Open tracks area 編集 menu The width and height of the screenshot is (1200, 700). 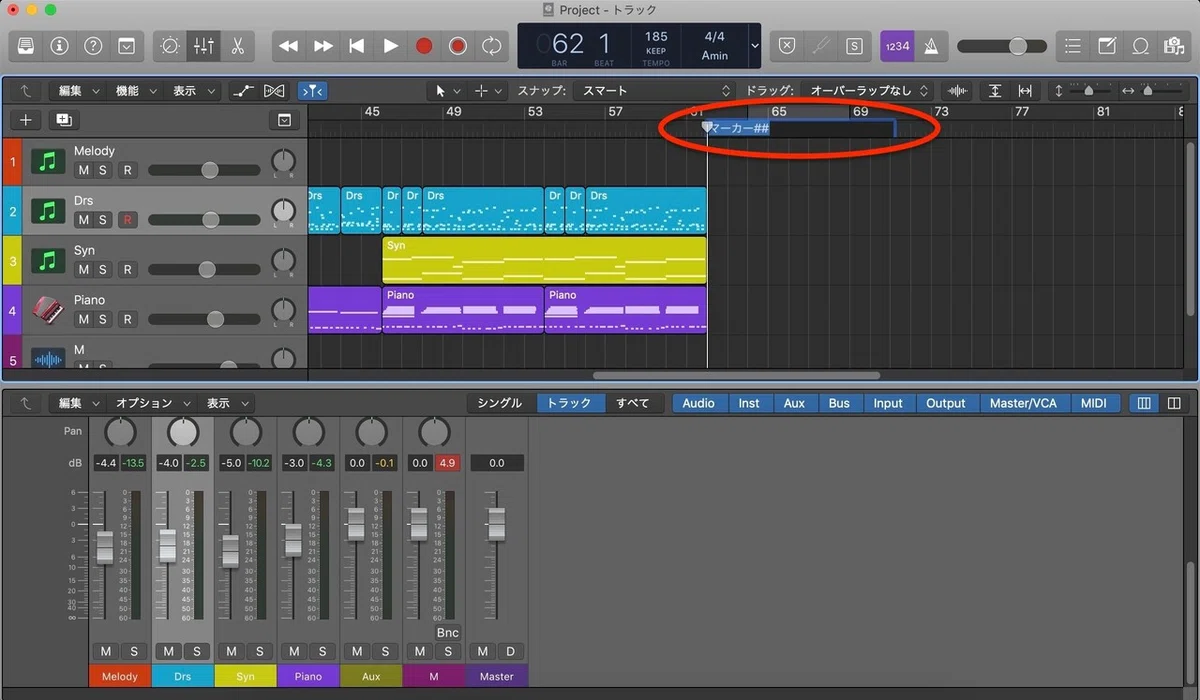[77, 91]
